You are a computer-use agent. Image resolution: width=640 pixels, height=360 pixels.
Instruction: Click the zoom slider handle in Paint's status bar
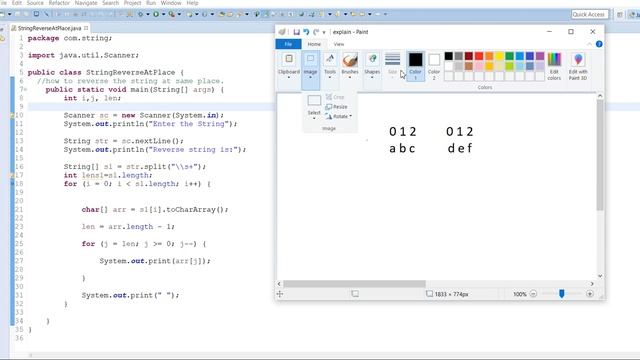pyautogui.click(x=562, y=293)
